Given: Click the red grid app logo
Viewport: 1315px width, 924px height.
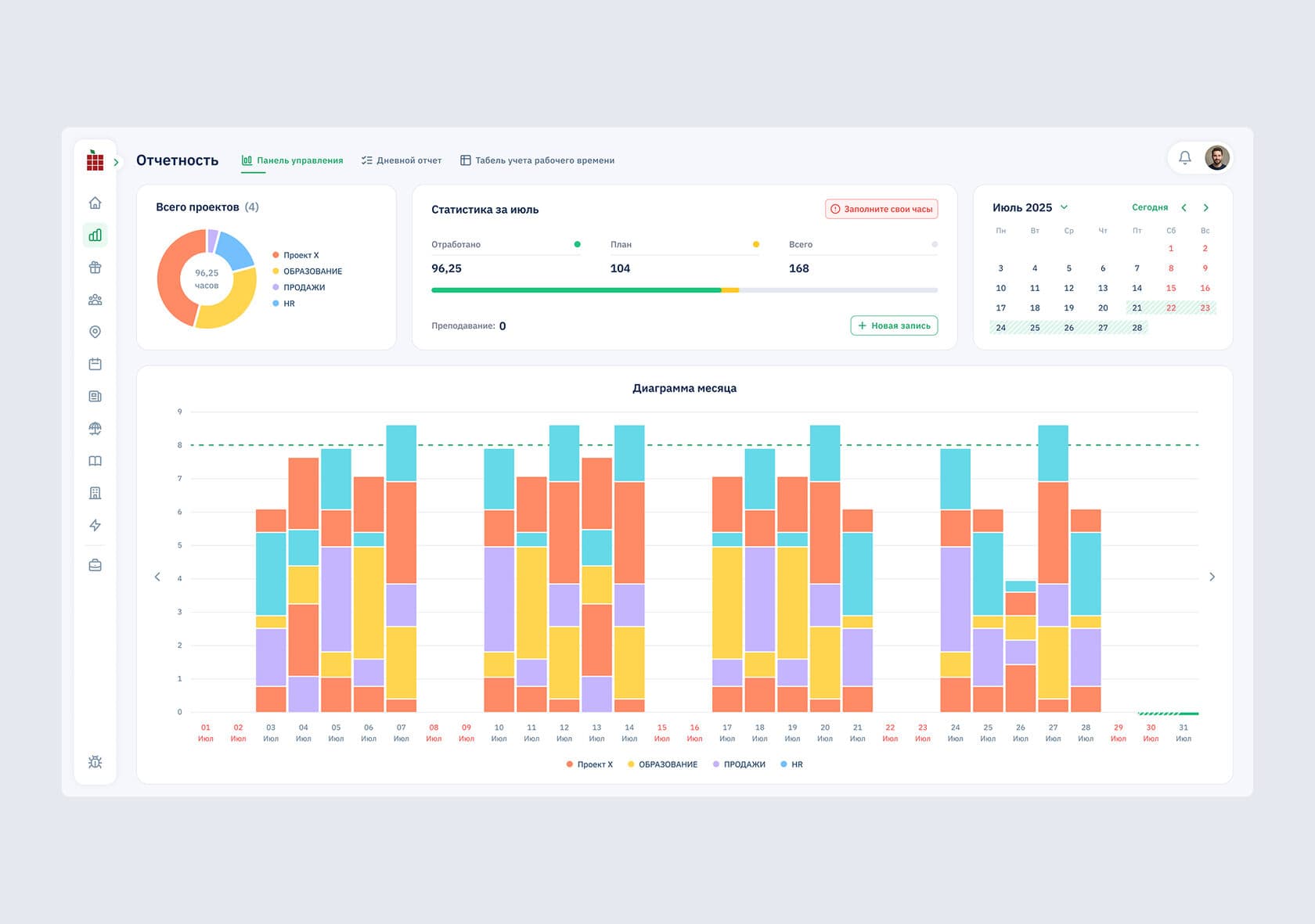Looking at the screenshot, I should (95, 160).
